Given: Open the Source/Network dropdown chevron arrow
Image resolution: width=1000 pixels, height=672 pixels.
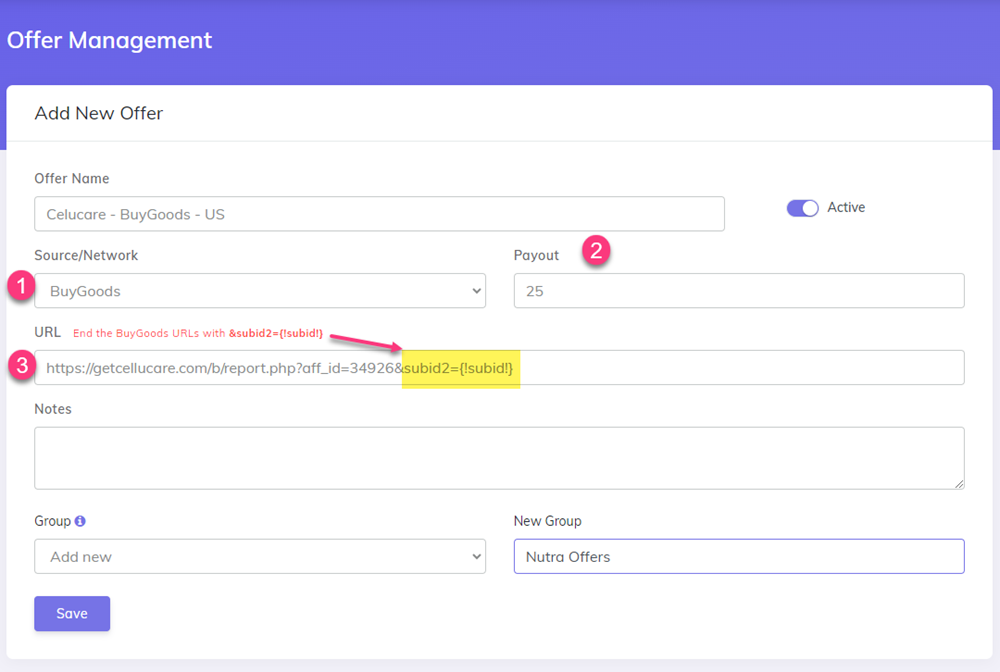Looking at the screenshot, I should pos(477,290).
